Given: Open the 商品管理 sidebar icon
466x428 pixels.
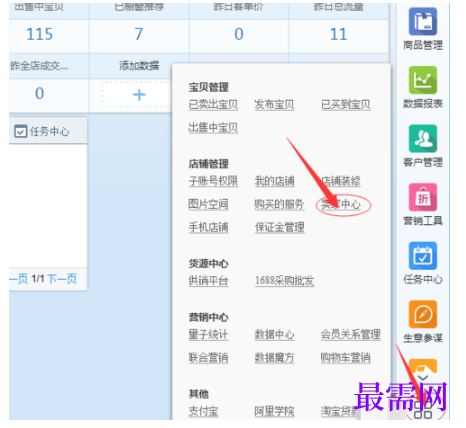Looking at the screenshot, I should (423, 22).
